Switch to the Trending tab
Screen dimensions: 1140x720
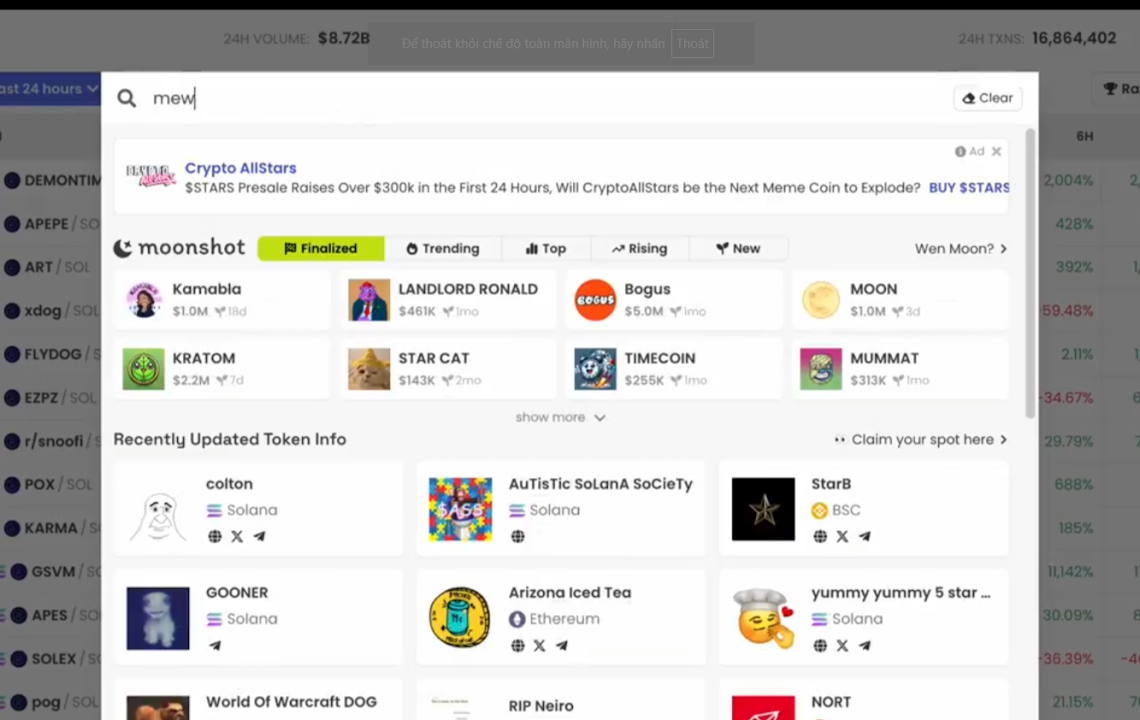coord(443,249)
